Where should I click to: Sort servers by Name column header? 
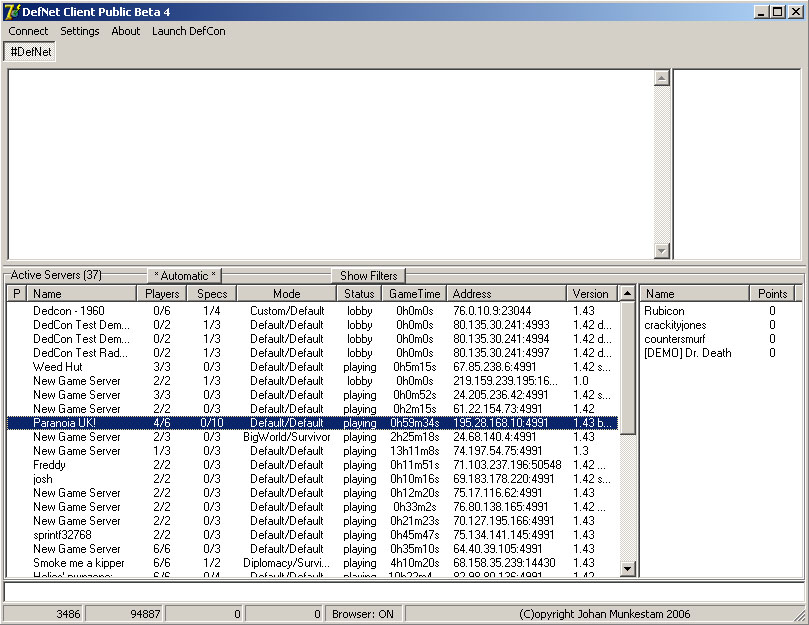(x=82, y=294)
